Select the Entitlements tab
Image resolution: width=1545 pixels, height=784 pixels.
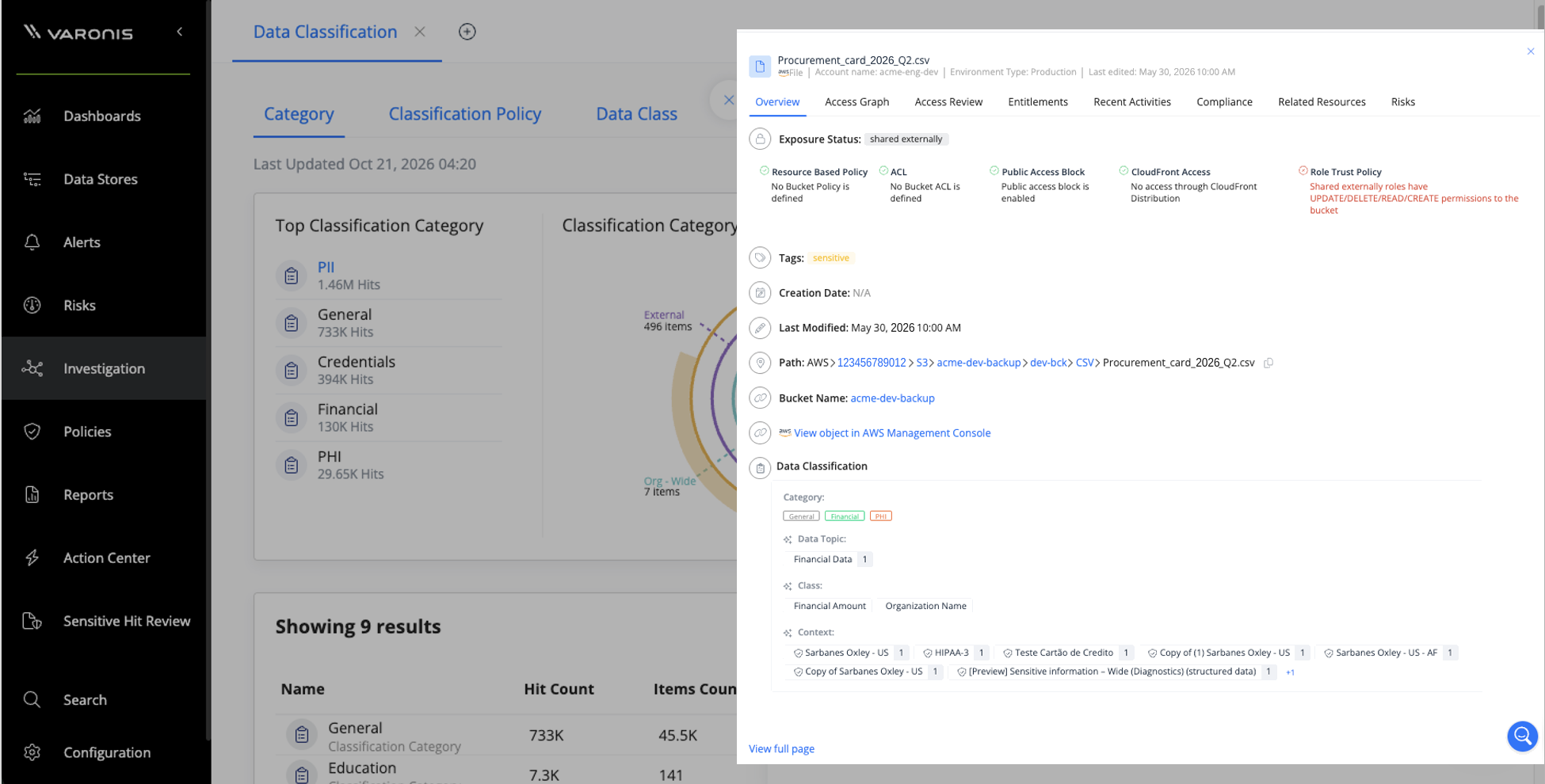point(1038,102)
